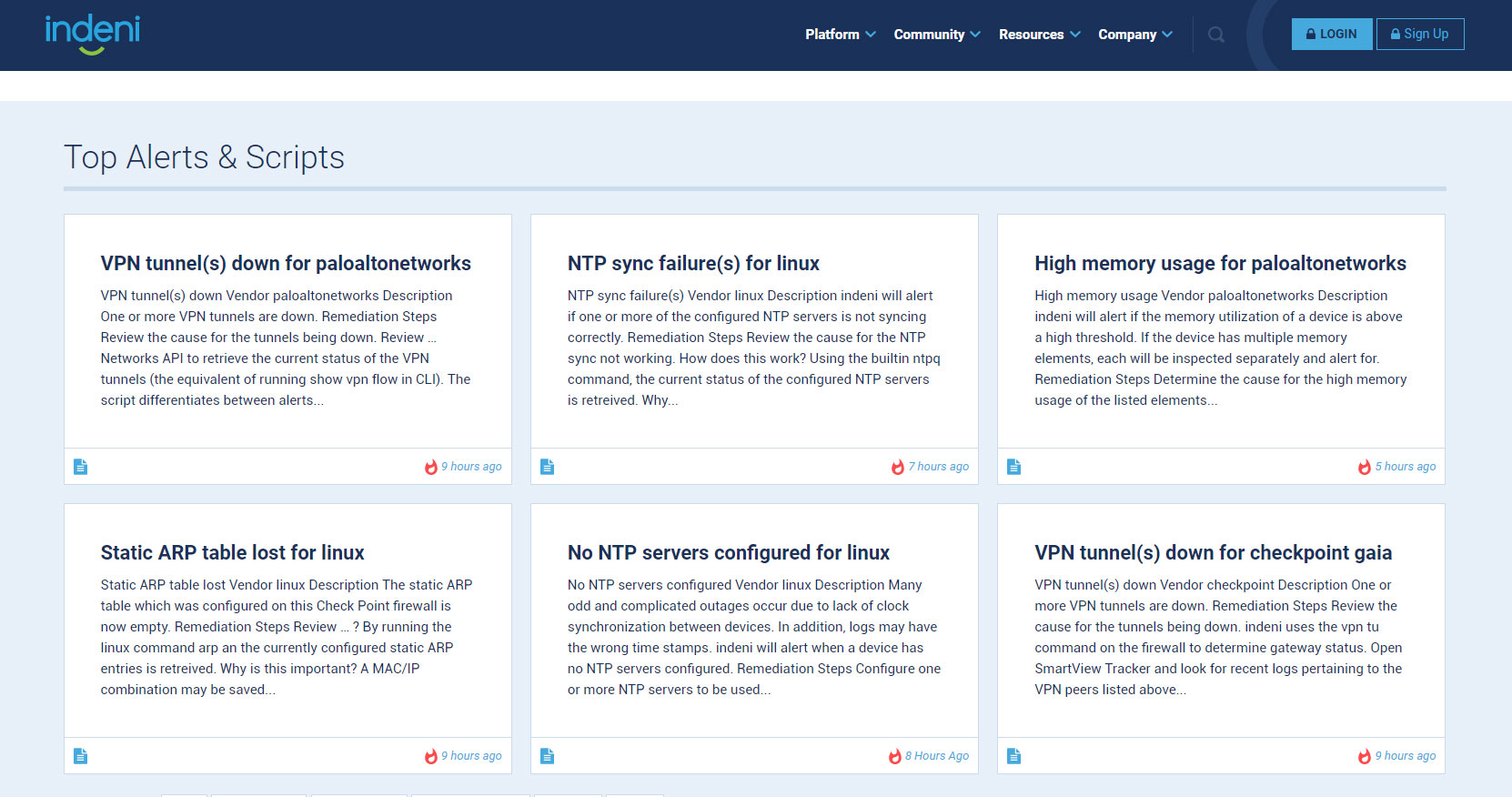The width and height of the screenshot is (1512, 797).
Task: Click the indeni logo in header
Action: pyautogui.click(x=93, y=34)
